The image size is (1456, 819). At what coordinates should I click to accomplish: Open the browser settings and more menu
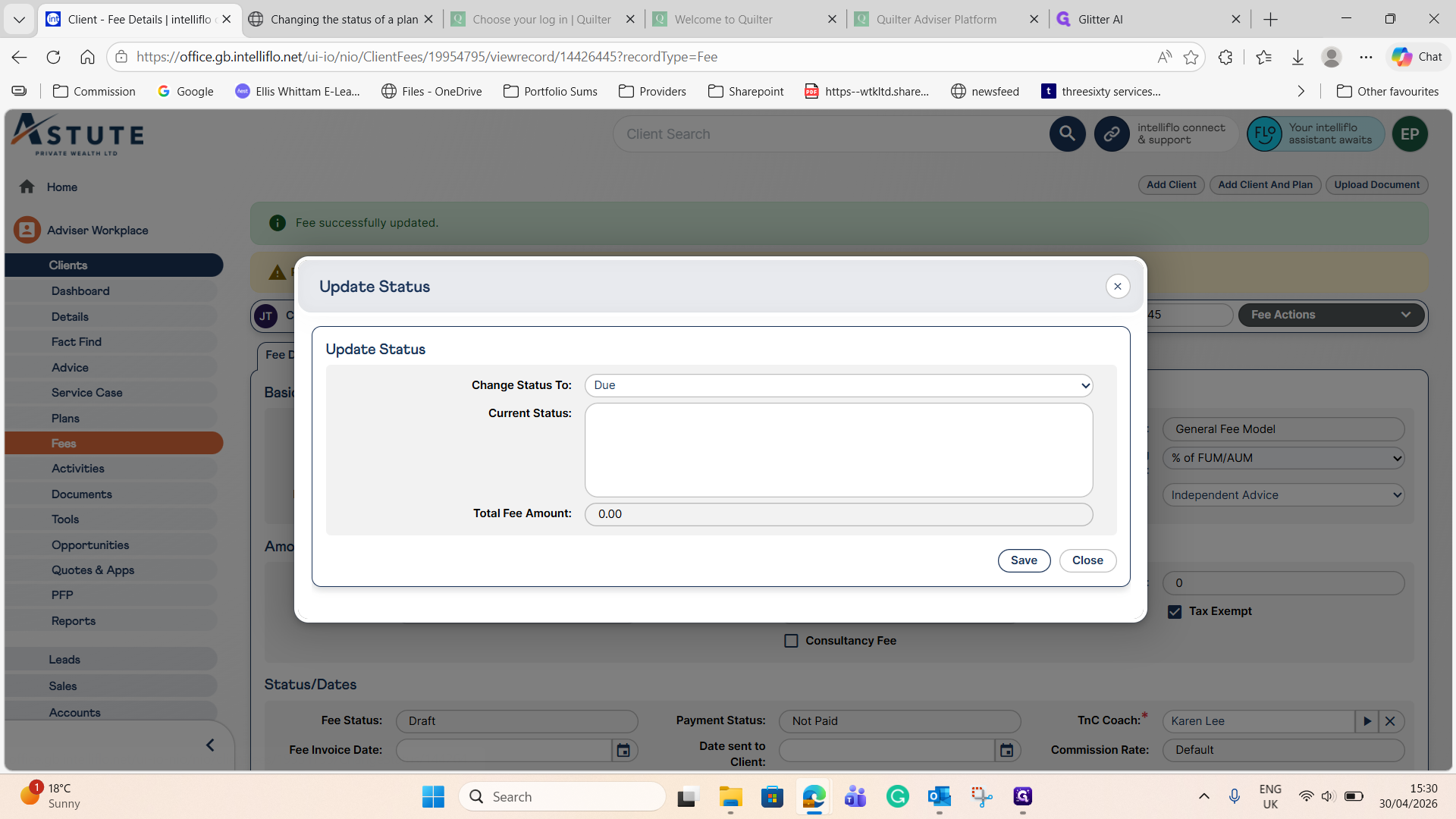point(1366,57)
